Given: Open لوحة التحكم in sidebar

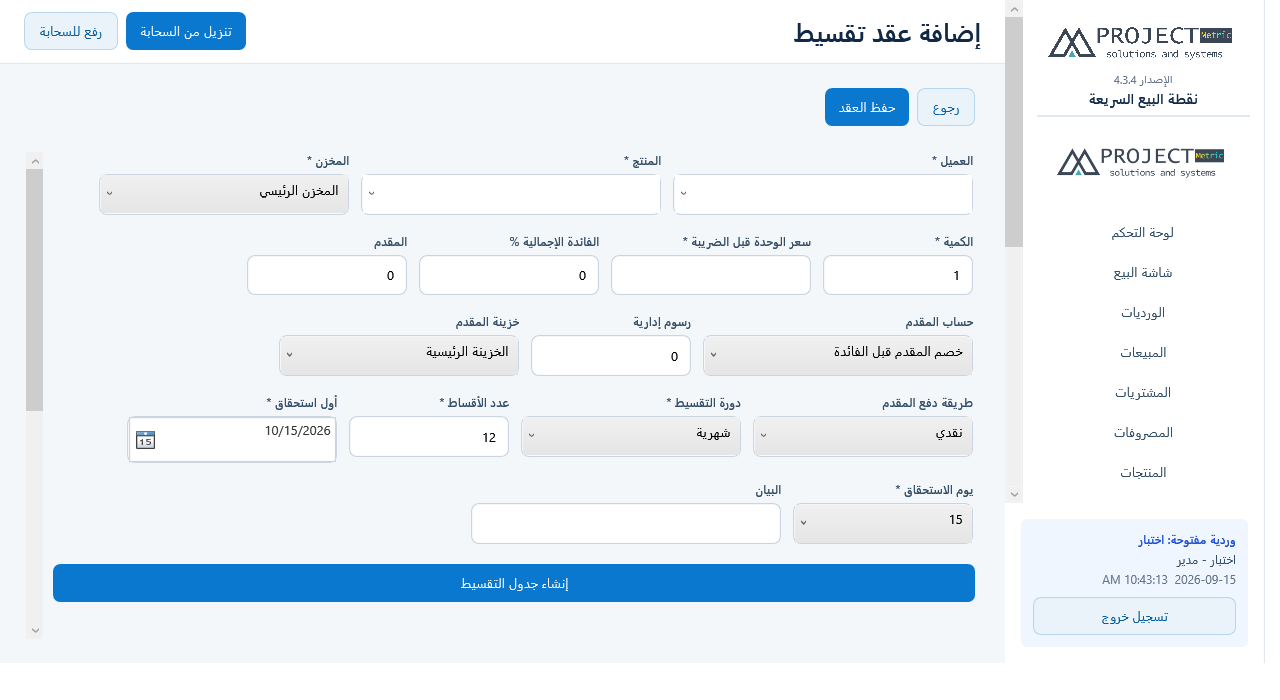Looking at the screenshot, I should point(1141,232).
